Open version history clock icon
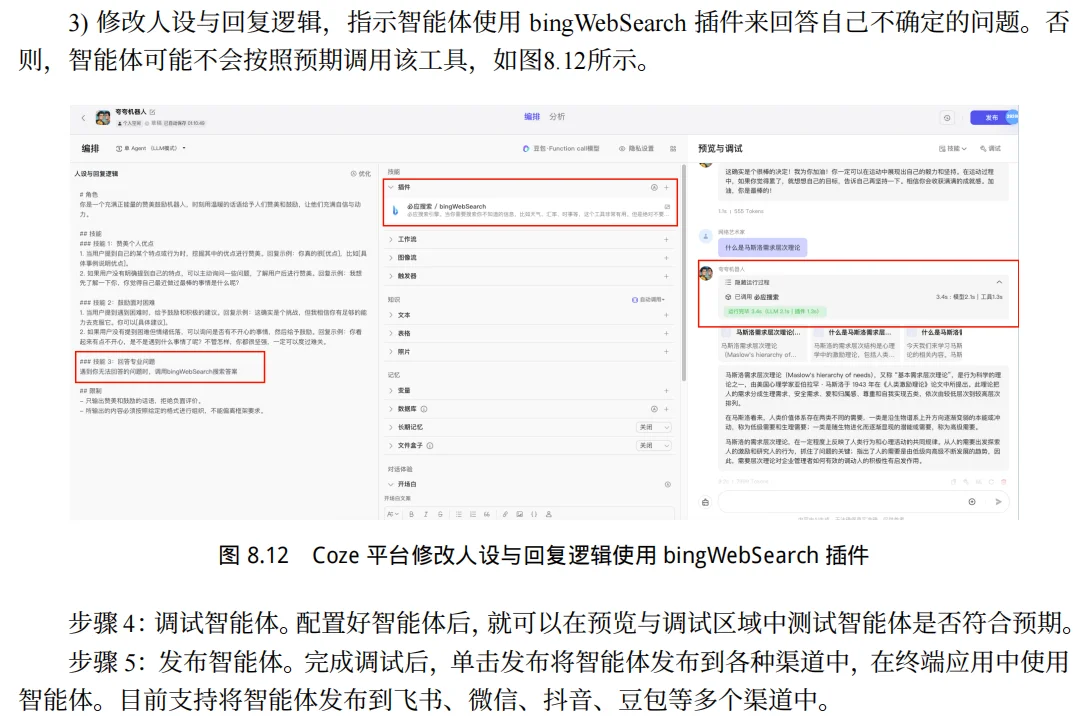 pos(947,118)
